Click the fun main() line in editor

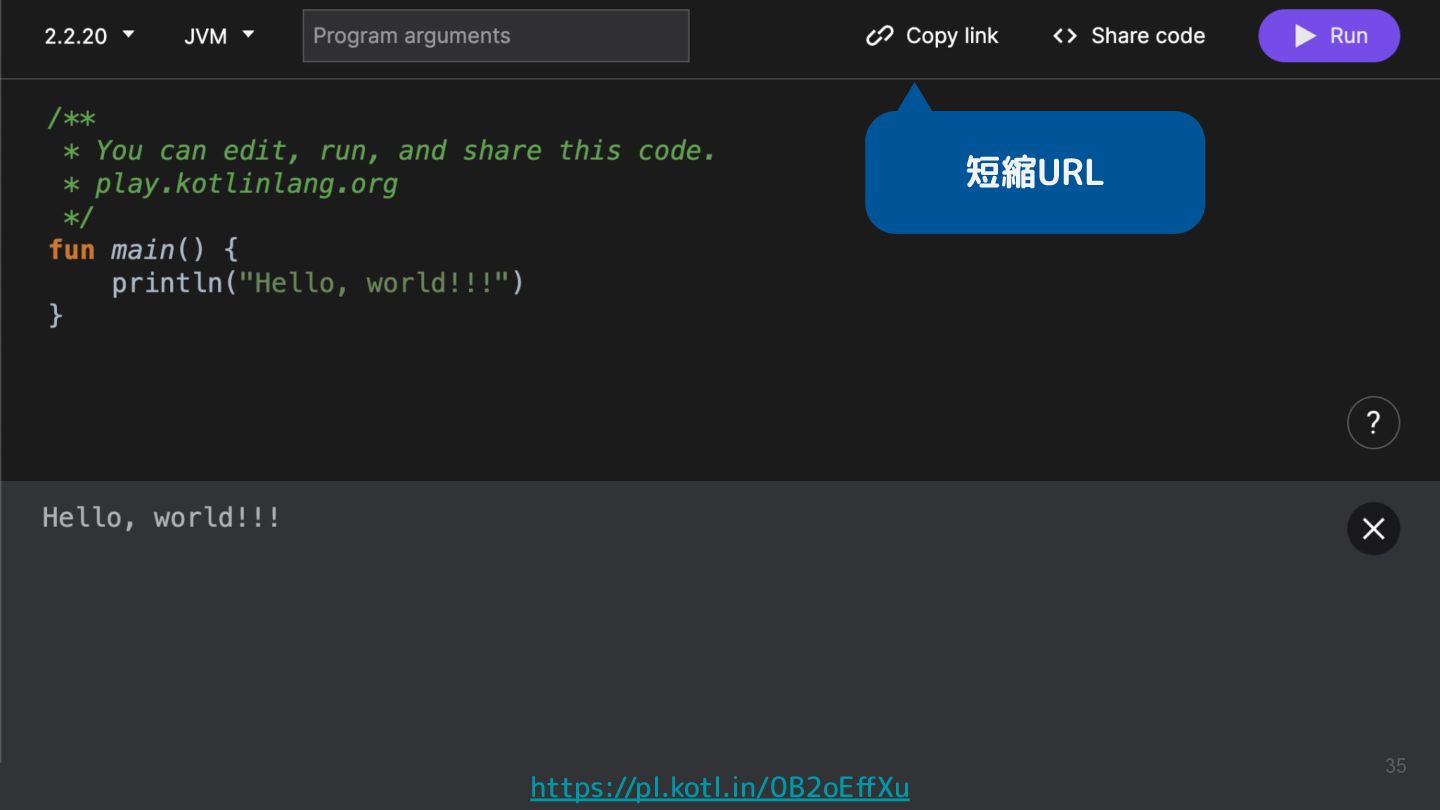(144, 249)
